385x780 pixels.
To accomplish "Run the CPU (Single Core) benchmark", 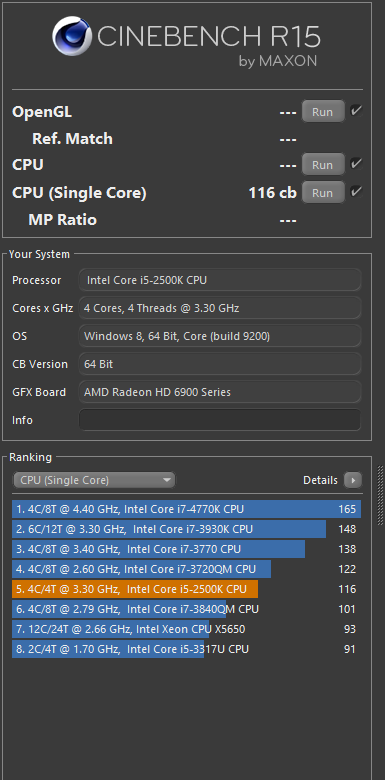I will (323, 192).
